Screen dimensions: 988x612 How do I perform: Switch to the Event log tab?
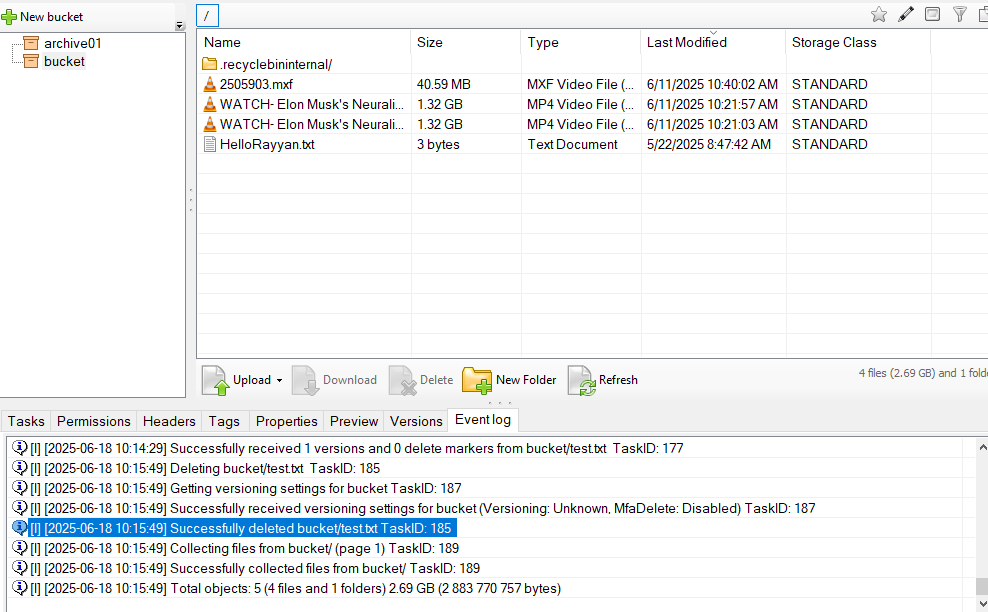[483, 420]
